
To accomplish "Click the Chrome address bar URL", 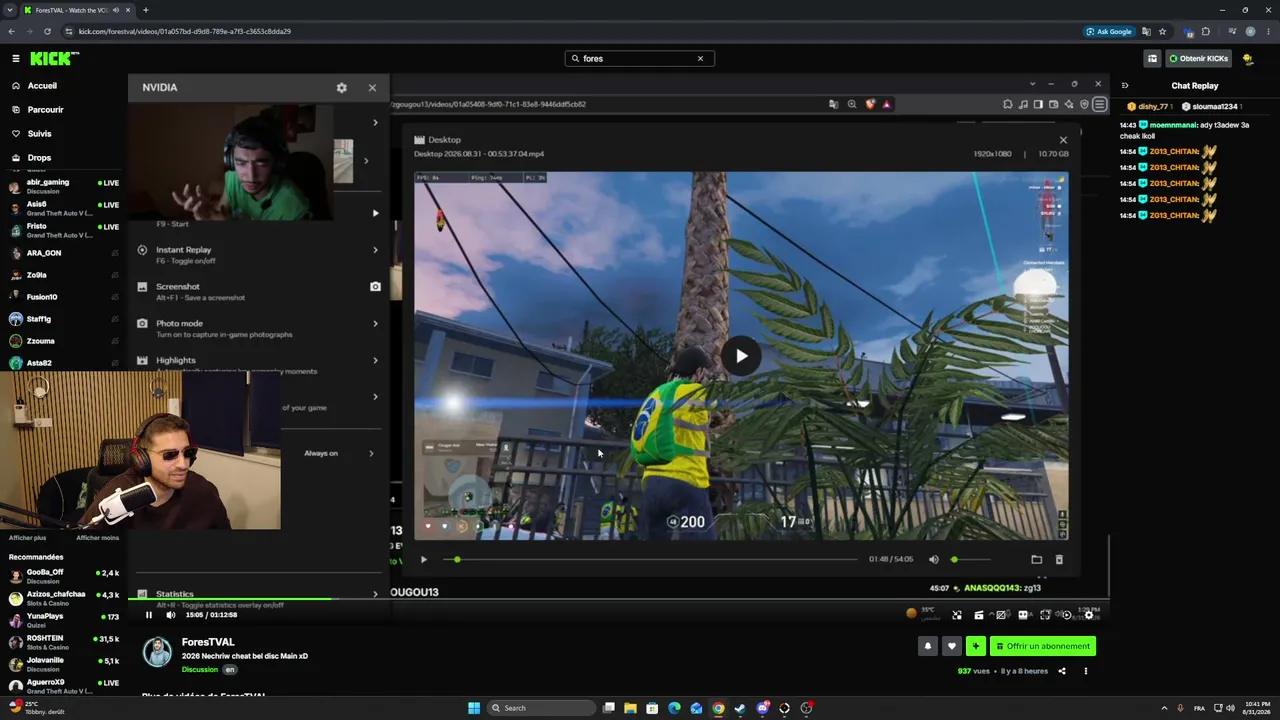I will coord(185,32).
